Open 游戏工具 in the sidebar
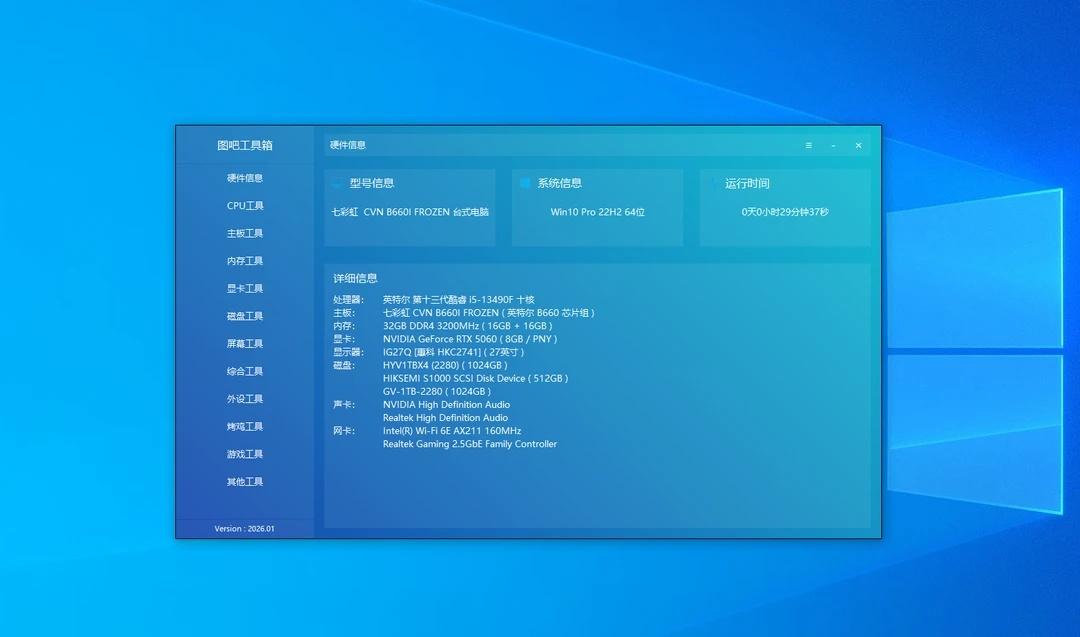Image resolution: width=1080 pixels, height=637 pixels. point(245,454)
